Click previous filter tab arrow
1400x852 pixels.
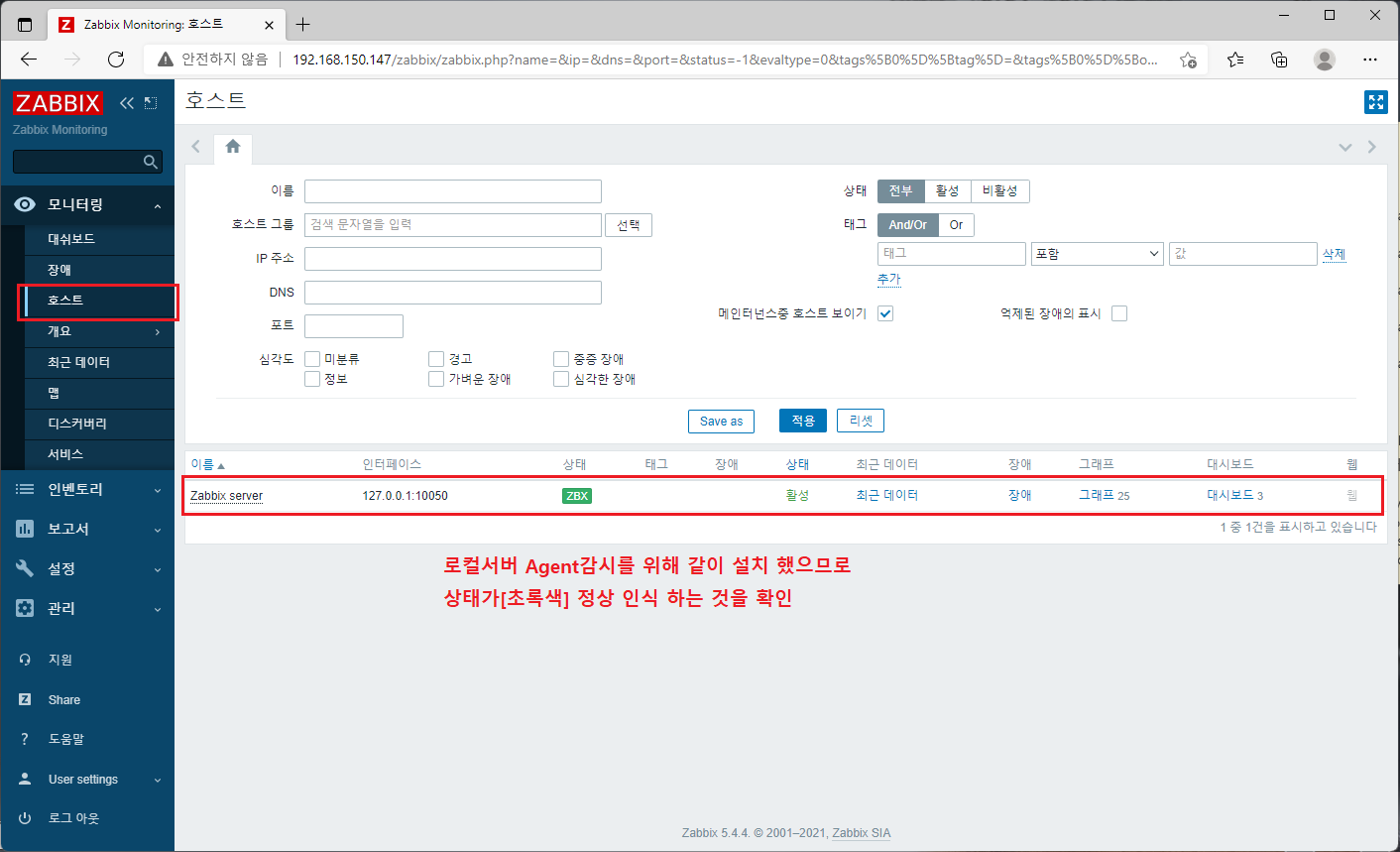point(196,147)
